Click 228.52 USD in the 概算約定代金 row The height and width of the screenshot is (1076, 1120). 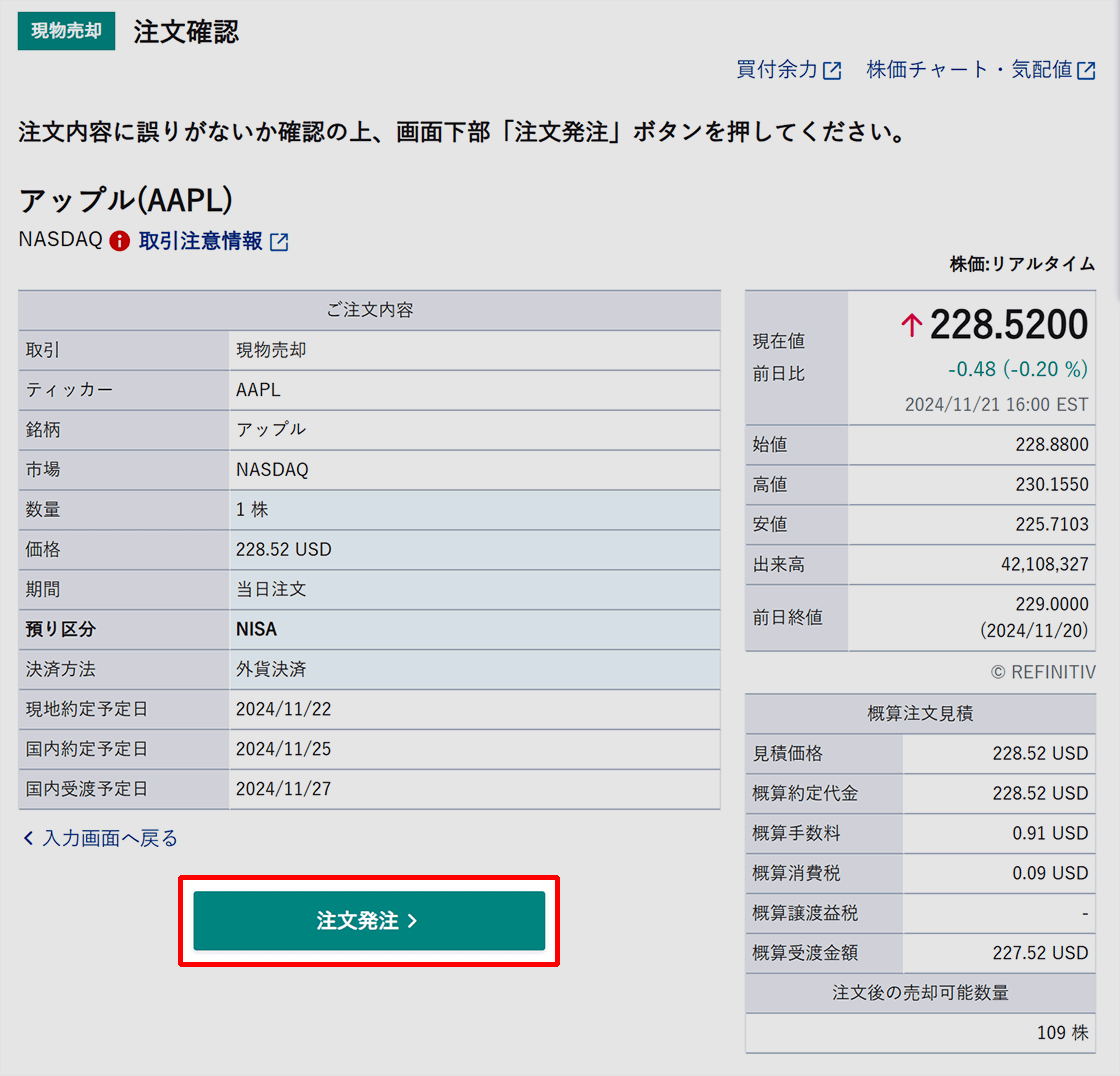pyautogui.click(x=1040, y=793)
